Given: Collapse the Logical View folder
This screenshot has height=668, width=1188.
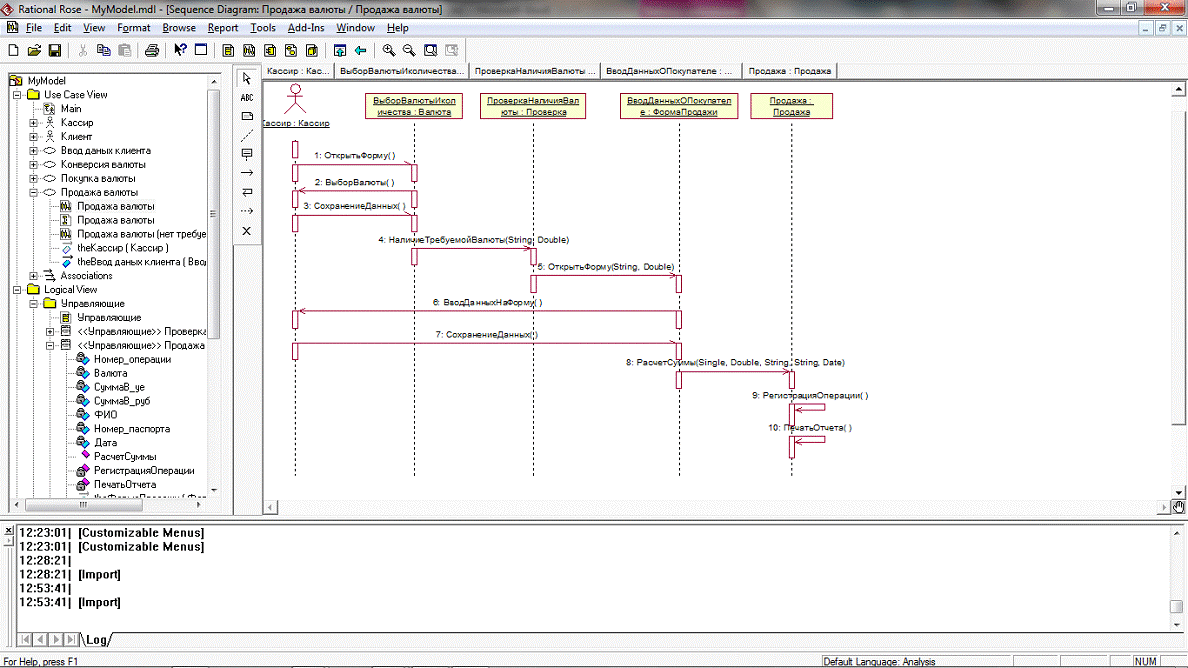Looking at the screenshot, I should click(17, 290).
